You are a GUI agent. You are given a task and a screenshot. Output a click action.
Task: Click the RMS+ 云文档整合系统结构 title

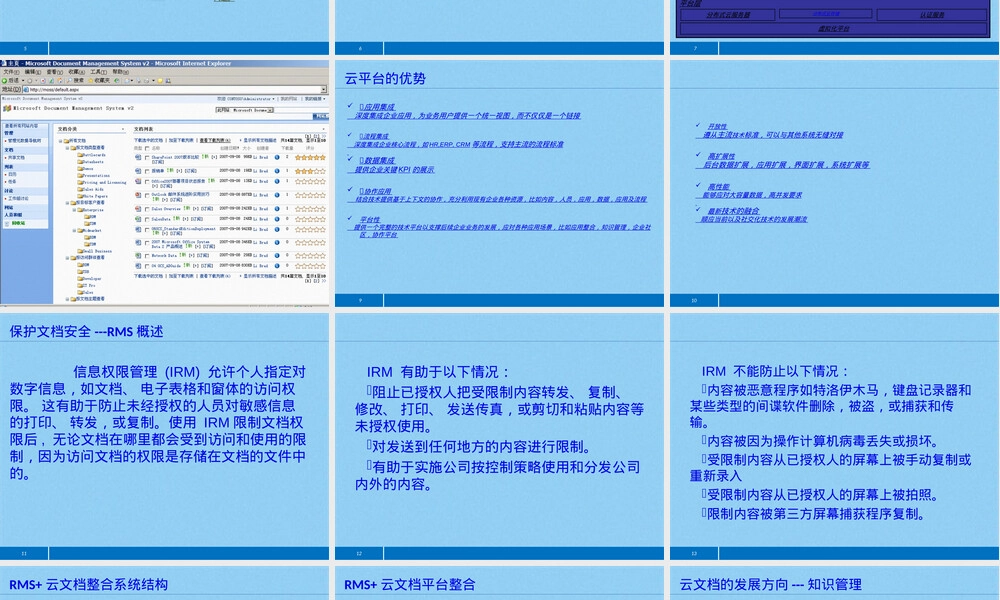pyautogui.click(x=88, y=585)
